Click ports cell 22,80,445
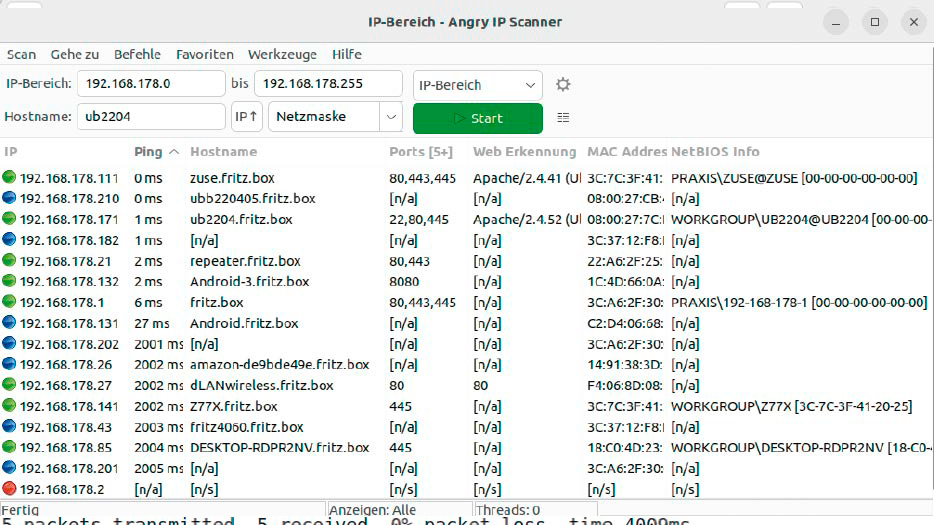Image resolution: width=934 pixels, height=525 pixels. [419, 219]
